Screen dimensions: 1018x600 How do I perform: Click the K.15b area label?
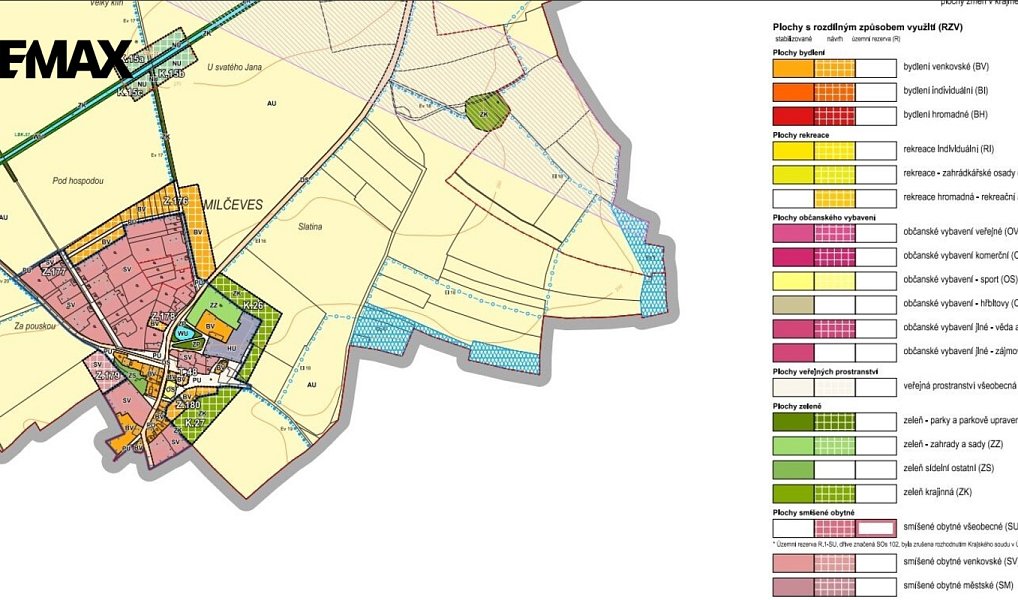point(172,75)
